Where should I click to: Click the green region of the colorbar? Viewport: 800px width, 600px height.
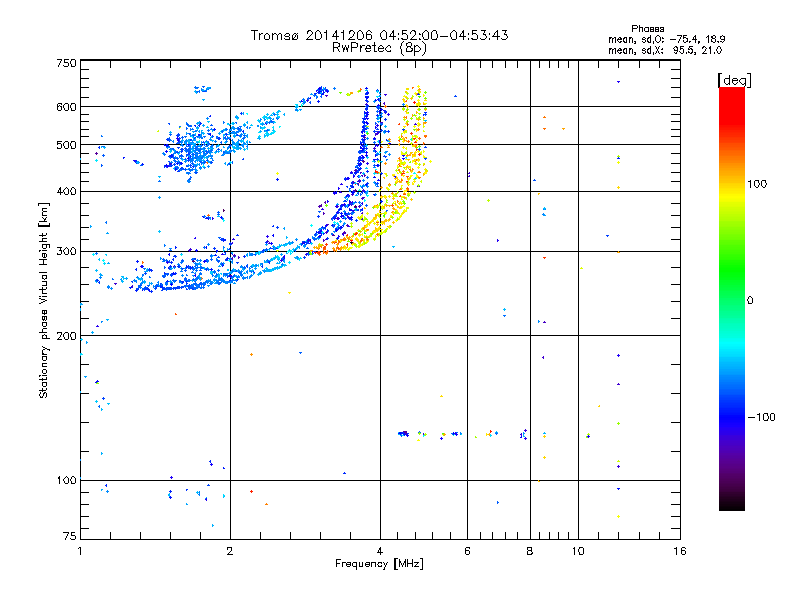click(x=732, y=270)
